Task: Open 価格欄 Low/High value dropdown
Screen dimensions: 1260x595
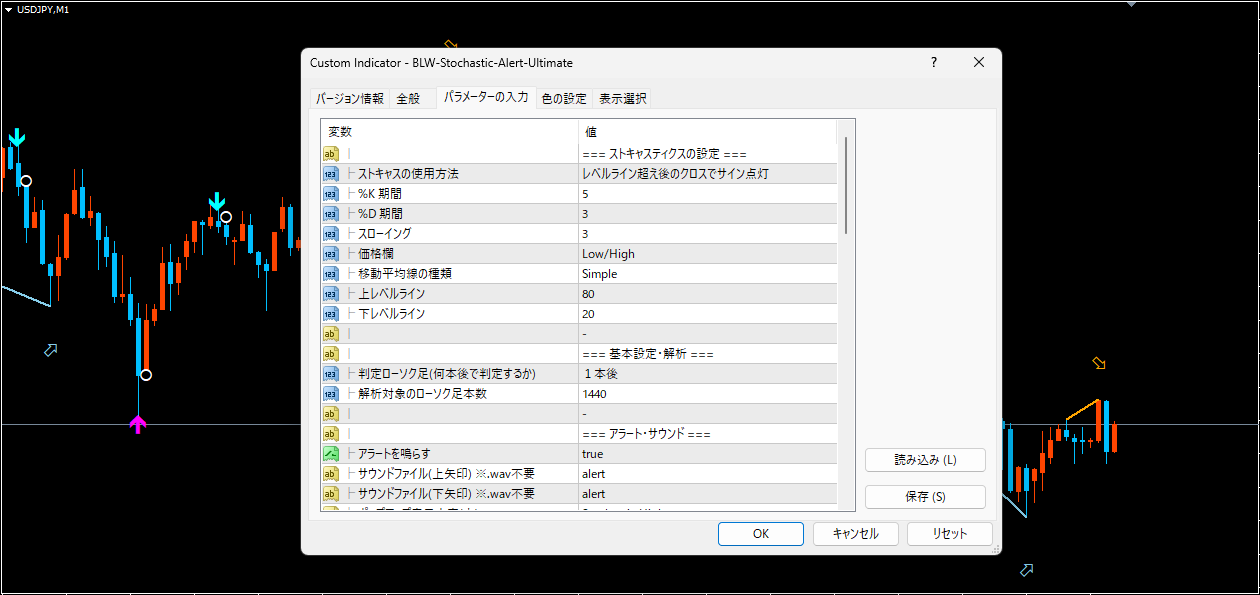Action: pyautogui.click(x=706, y=254)
